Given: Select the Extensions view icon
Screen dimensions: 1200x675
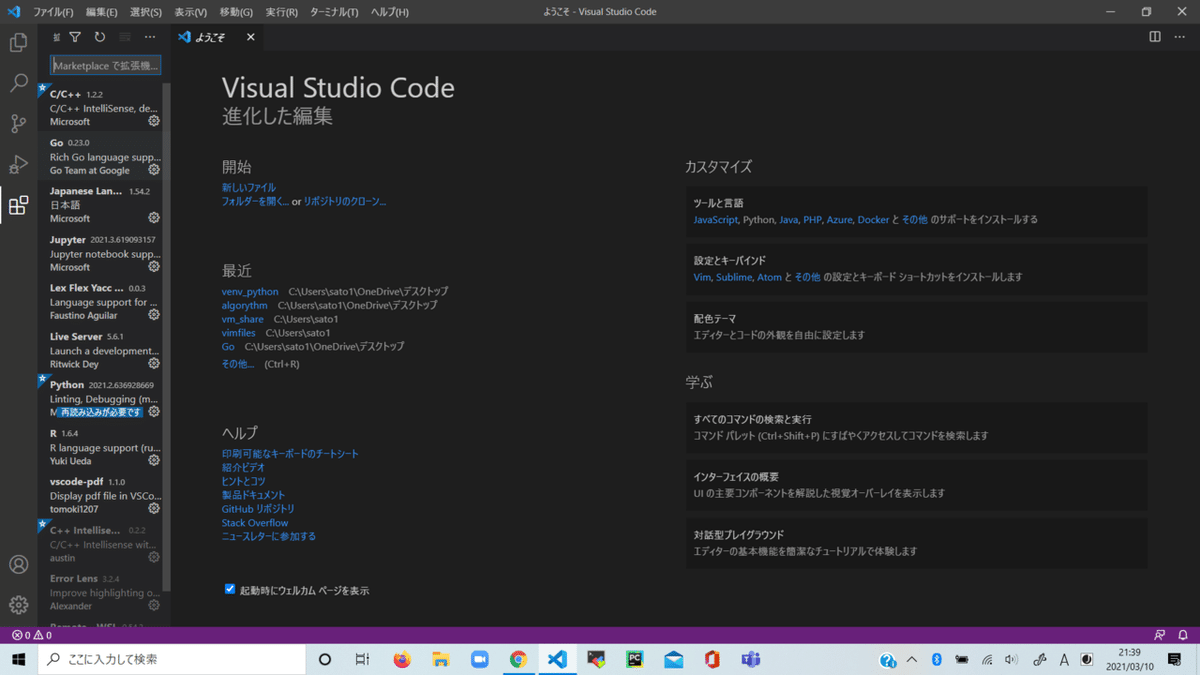Looking at the screenshot, I should pos(18,206).
